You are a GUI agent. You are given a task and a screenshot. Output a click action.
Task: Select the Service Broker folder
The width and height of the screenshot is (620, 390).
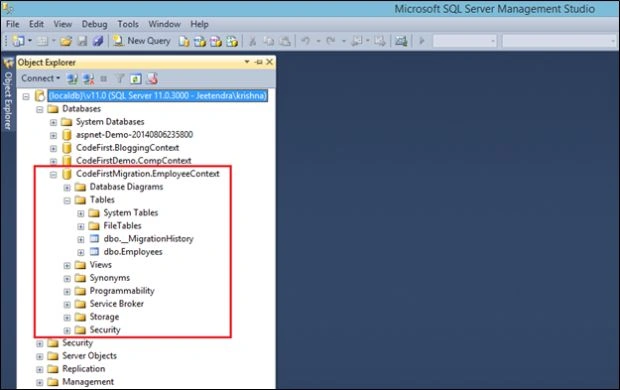(117, 304)
